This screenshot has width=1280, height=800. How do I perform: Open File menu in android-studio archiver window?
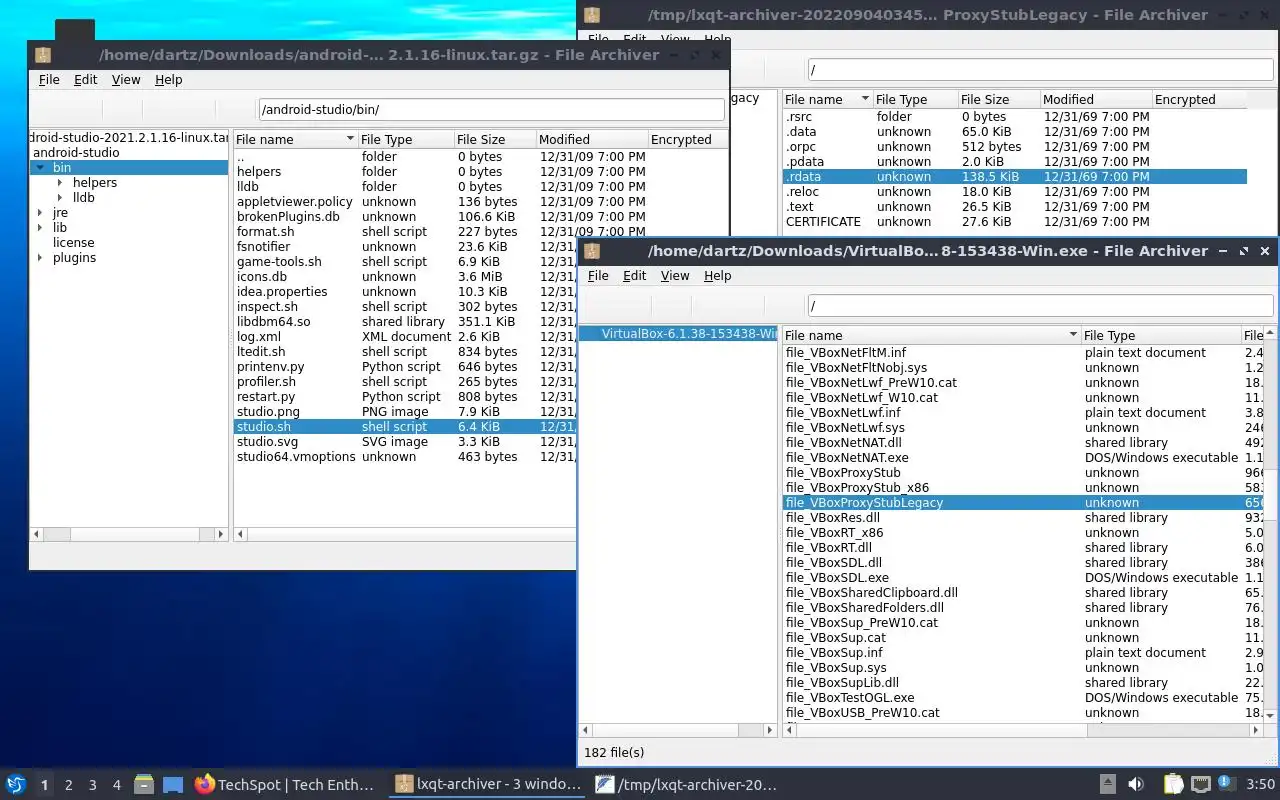(x=49, y=80)
